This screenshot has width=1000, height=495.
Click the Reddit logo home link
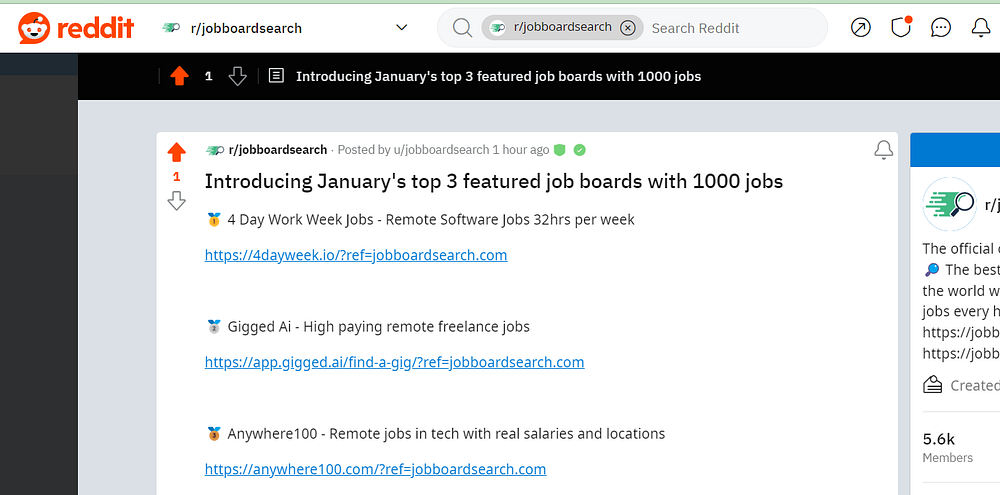(76, 28)
